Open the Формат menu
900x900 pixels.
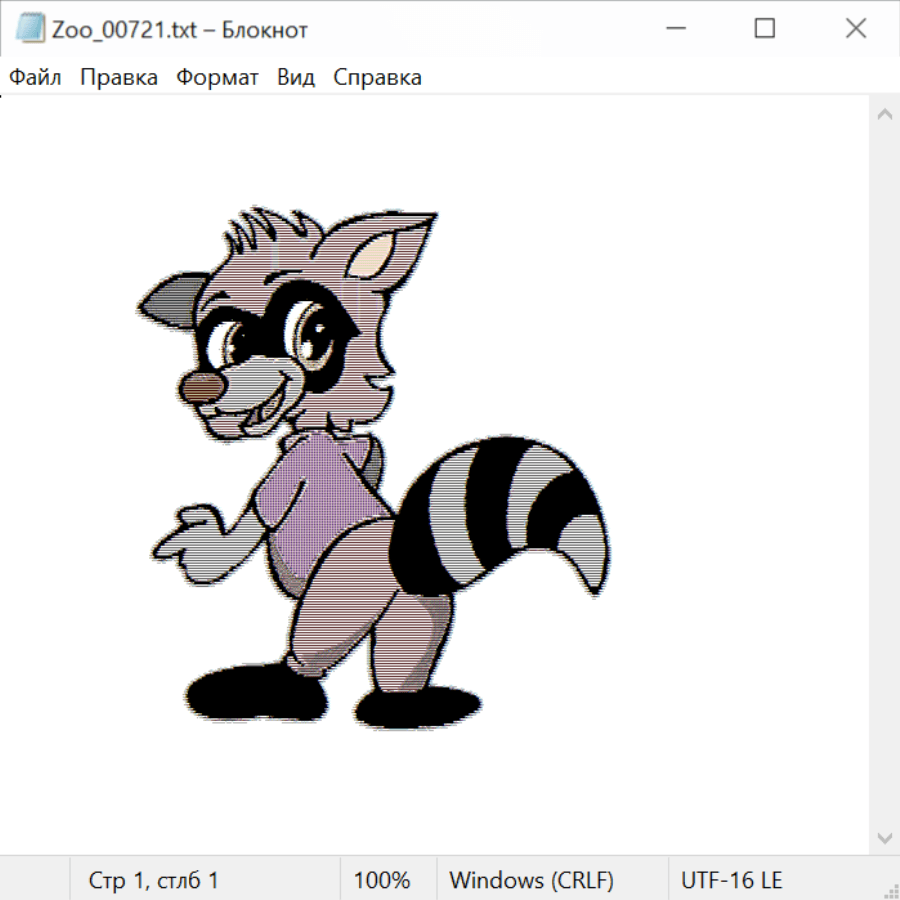217,77
